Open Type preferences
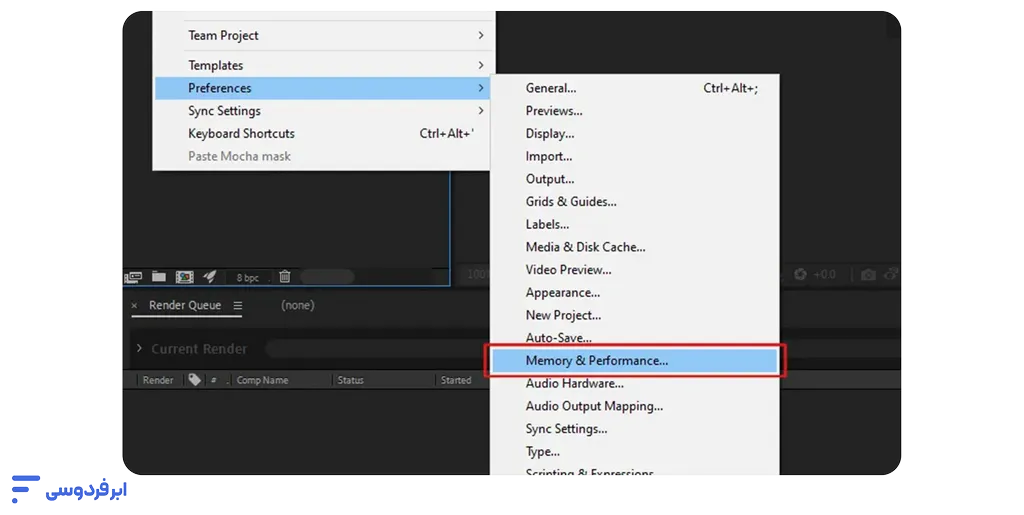Screen dimensions: 1024x515 (x=635, y=452)
